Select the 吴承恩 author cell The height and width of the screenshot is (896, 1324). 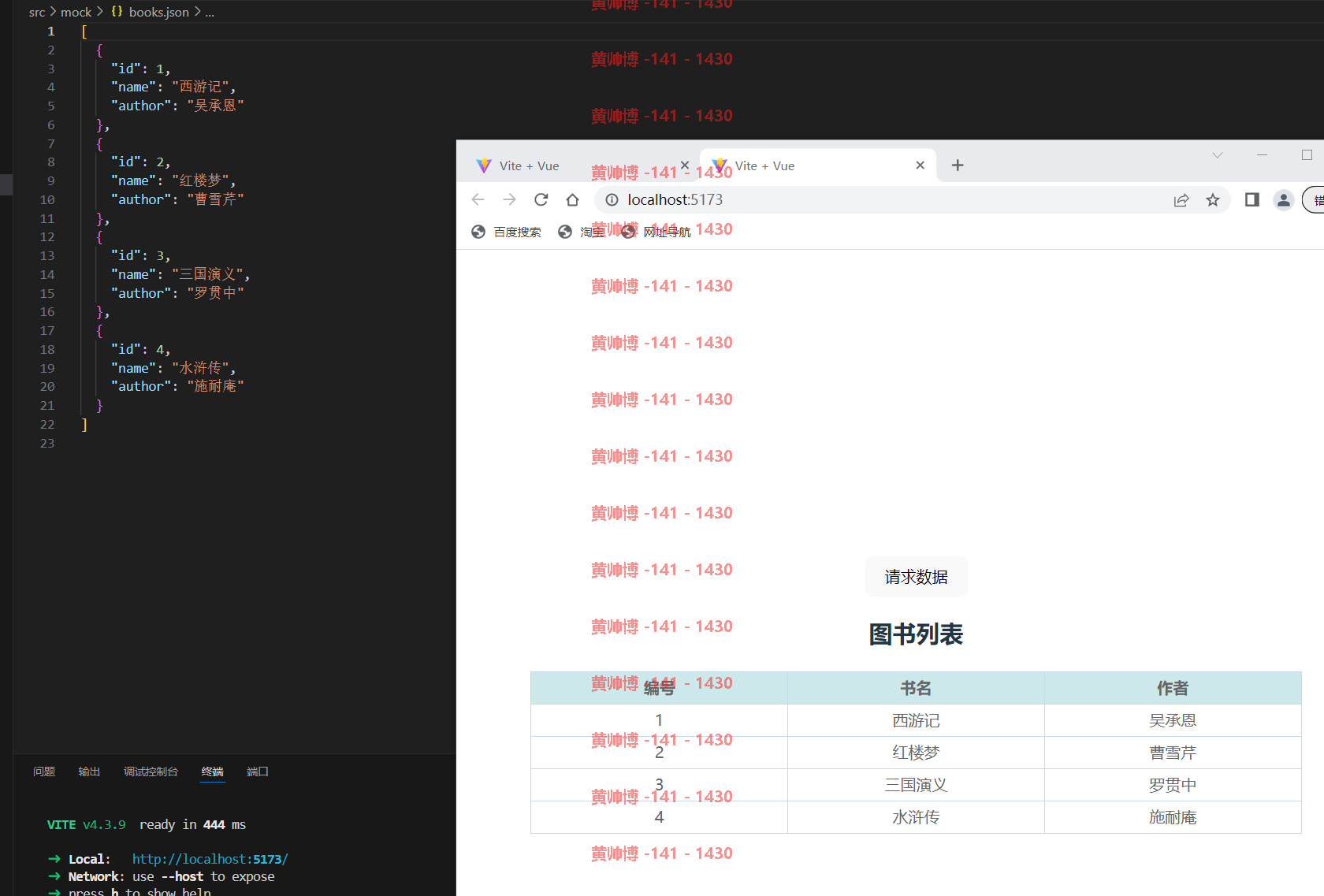point(1173,720)
